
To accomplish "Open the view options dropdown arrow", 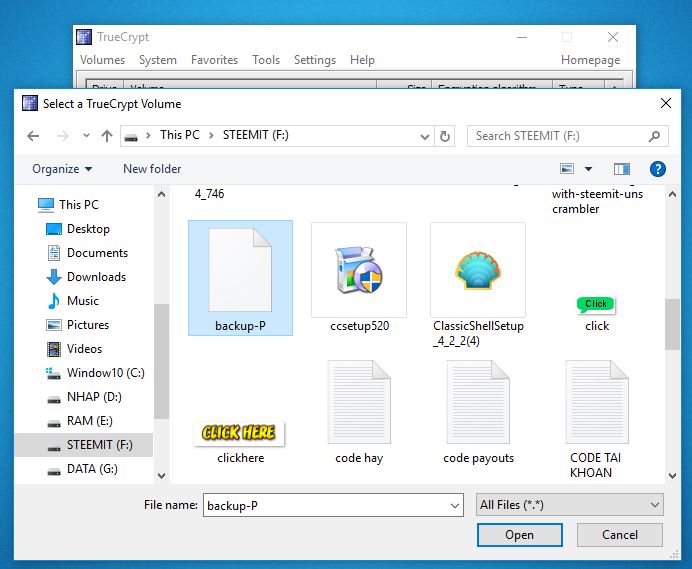I will click(588, 169).
